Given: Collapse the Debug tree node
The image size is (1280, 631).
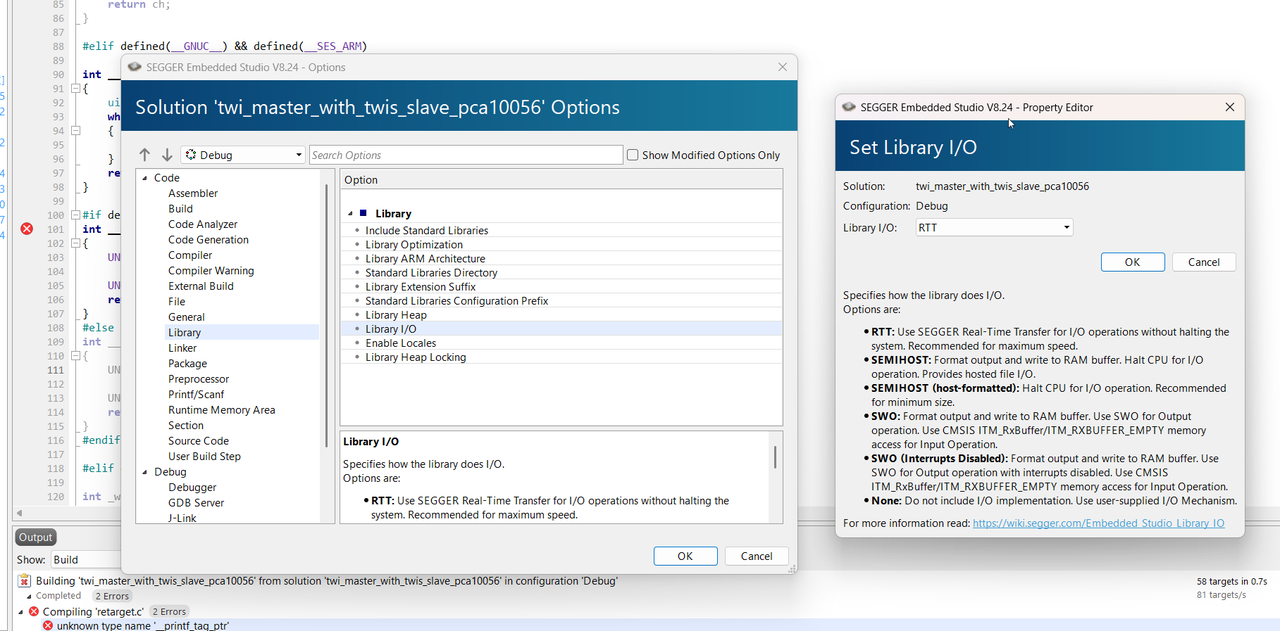Looking at the screenshot, I should click(x=144, y=472).
